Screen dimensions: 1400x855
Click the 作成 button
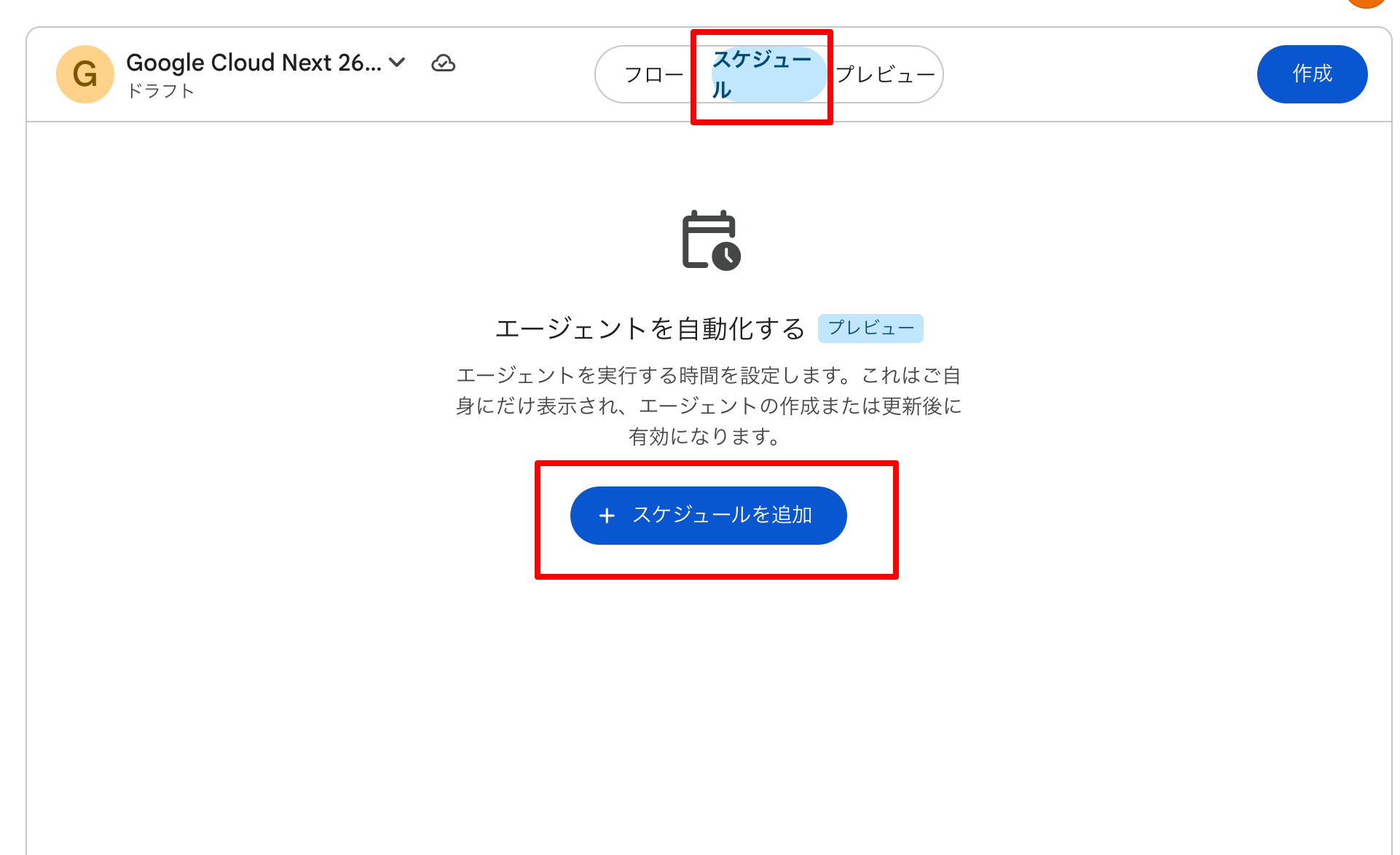tap(1312, 74)
